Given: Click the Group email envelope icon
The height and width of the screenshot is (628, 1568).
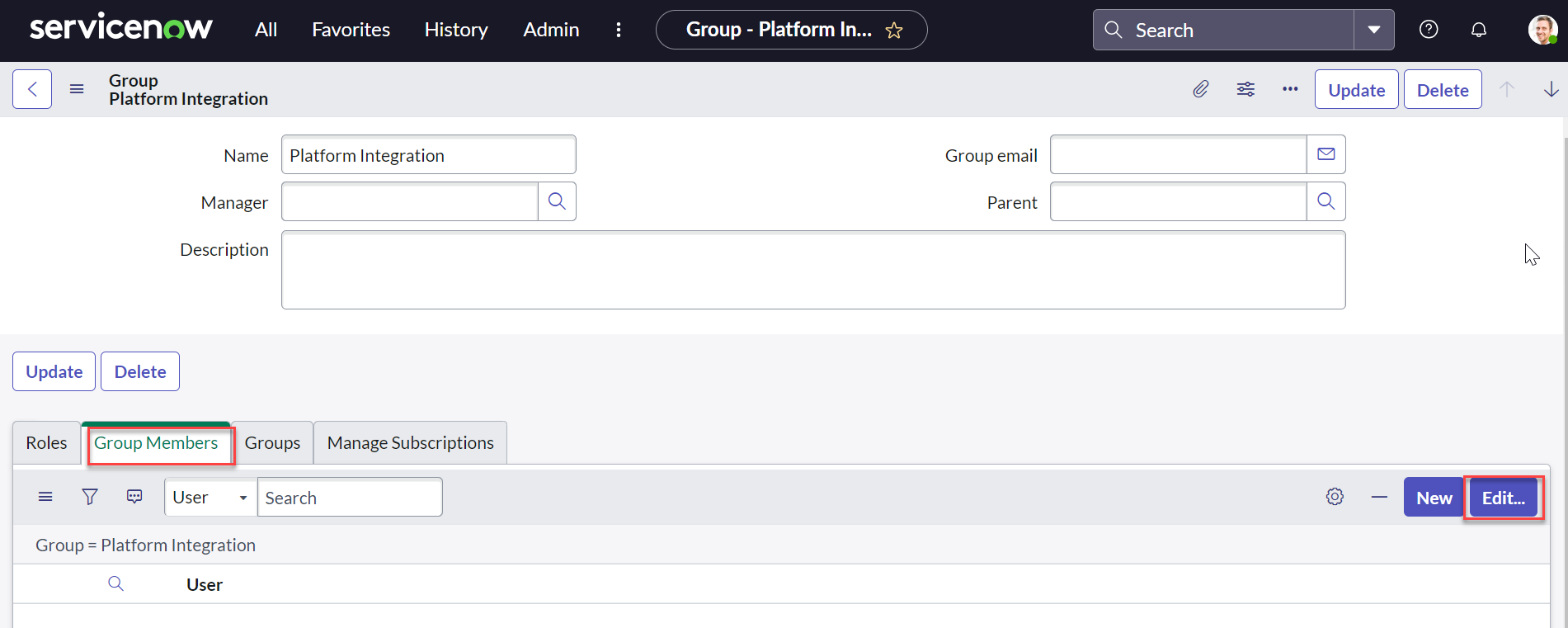Looking at the screenshot, I should [1326, 154].
